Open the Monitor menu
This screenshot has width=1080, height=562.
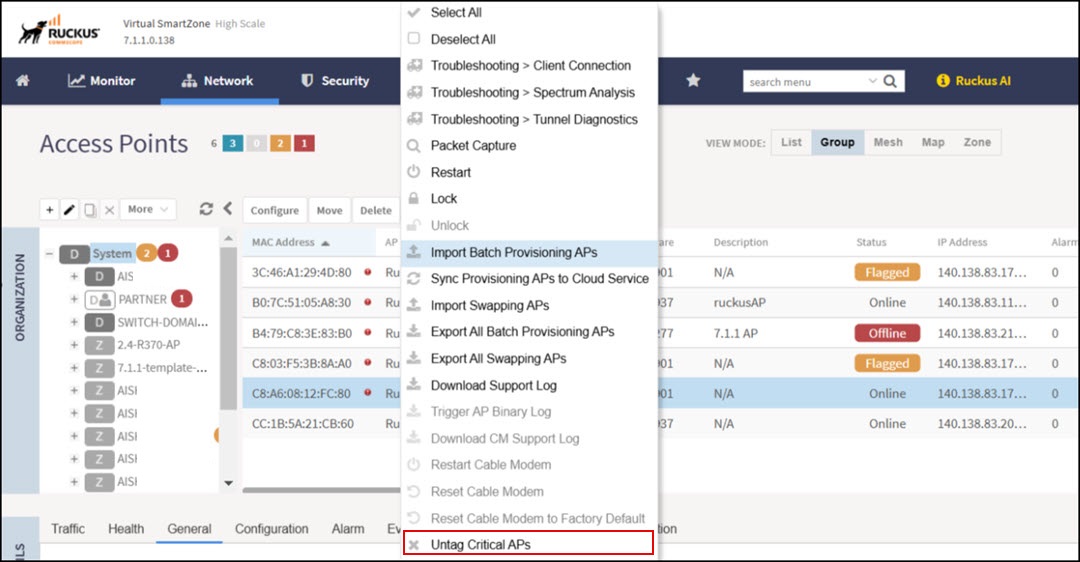tap(101, 81)
